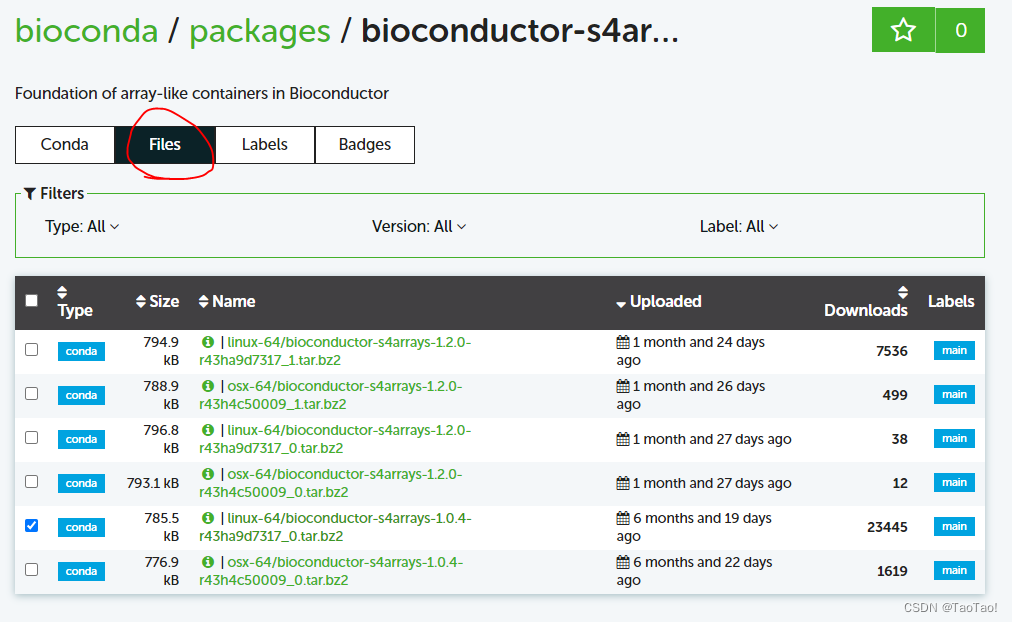Sort table by Uploaded column
This screenshot has height=622, width=1012.
(658, 301)
